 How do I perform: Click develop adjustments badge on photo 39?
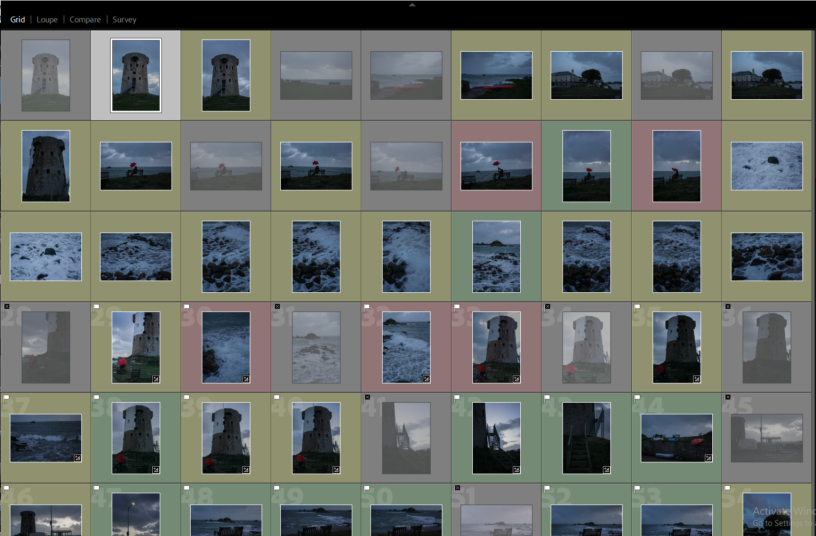(x=245, y=469)
